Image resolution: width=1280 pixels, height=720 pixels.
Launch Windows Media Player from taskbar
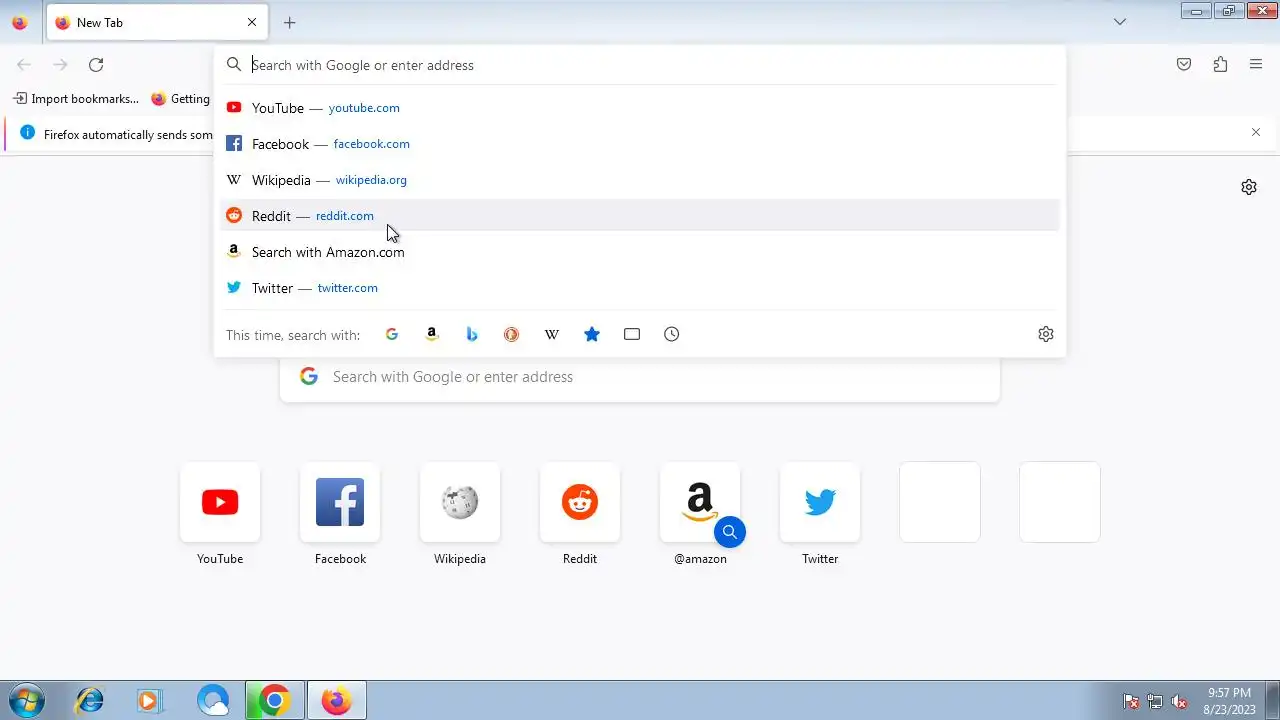[150, 700]
